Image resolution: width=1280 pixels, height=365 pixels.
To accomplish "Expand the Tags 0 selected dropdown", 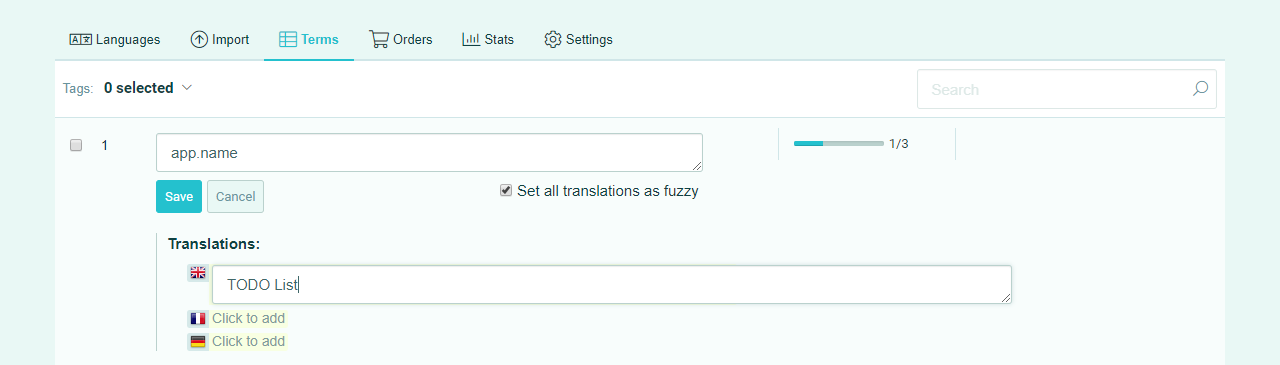I will click(147, 88).
